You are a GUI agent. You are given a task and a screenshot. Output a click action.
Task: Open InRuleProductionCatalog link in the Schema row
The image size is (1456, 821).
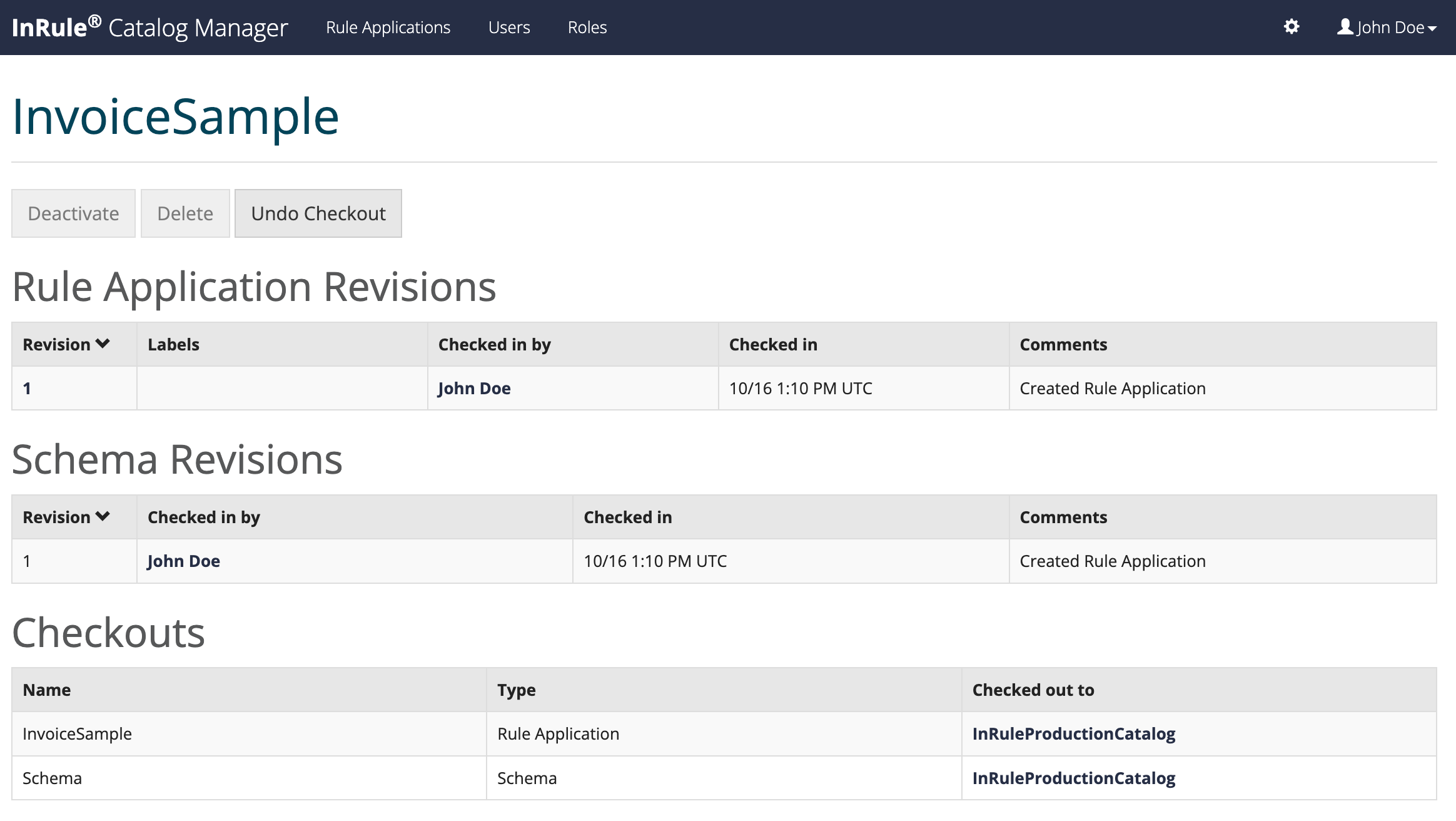click(x=1073, y=778)
